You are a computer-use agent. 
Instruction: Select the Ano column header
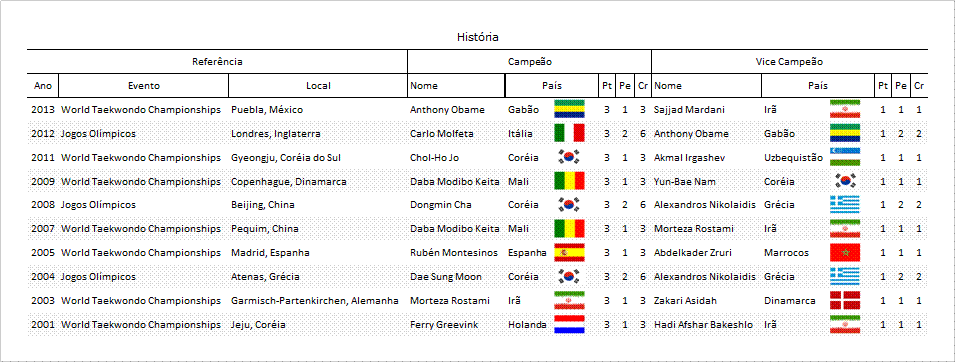pyautogui.click(x=43, y=86)
